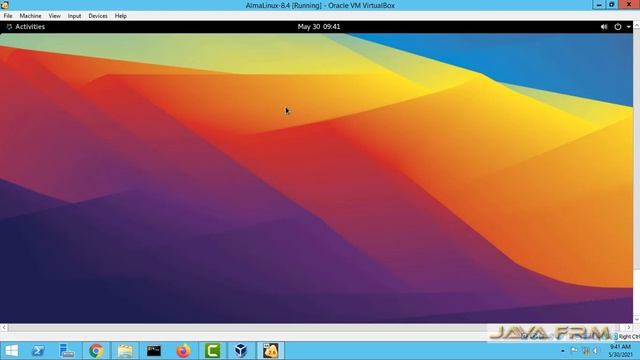Open the Input menu
This screenshot has width=640, height=360.
74,16
